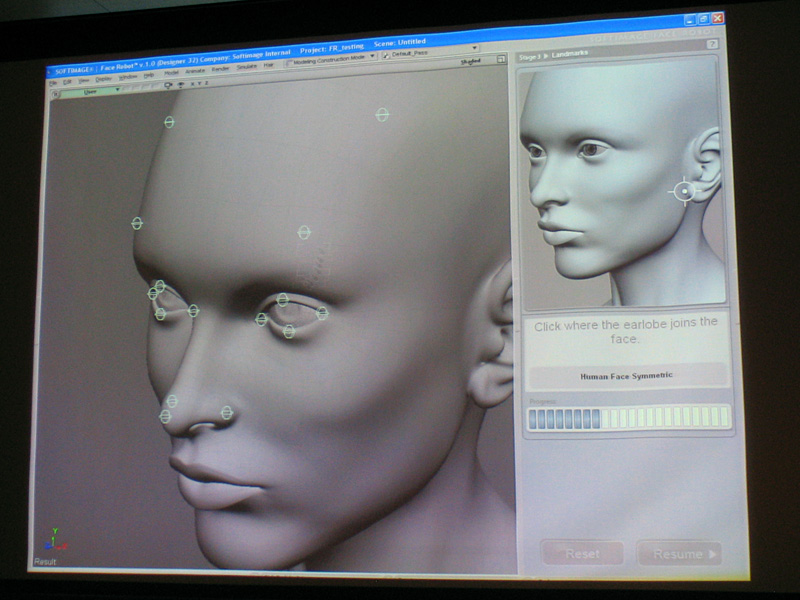Viewport: 800px width, 600px height.
Task: Open the Animate menu
Action: pos(195,72)
